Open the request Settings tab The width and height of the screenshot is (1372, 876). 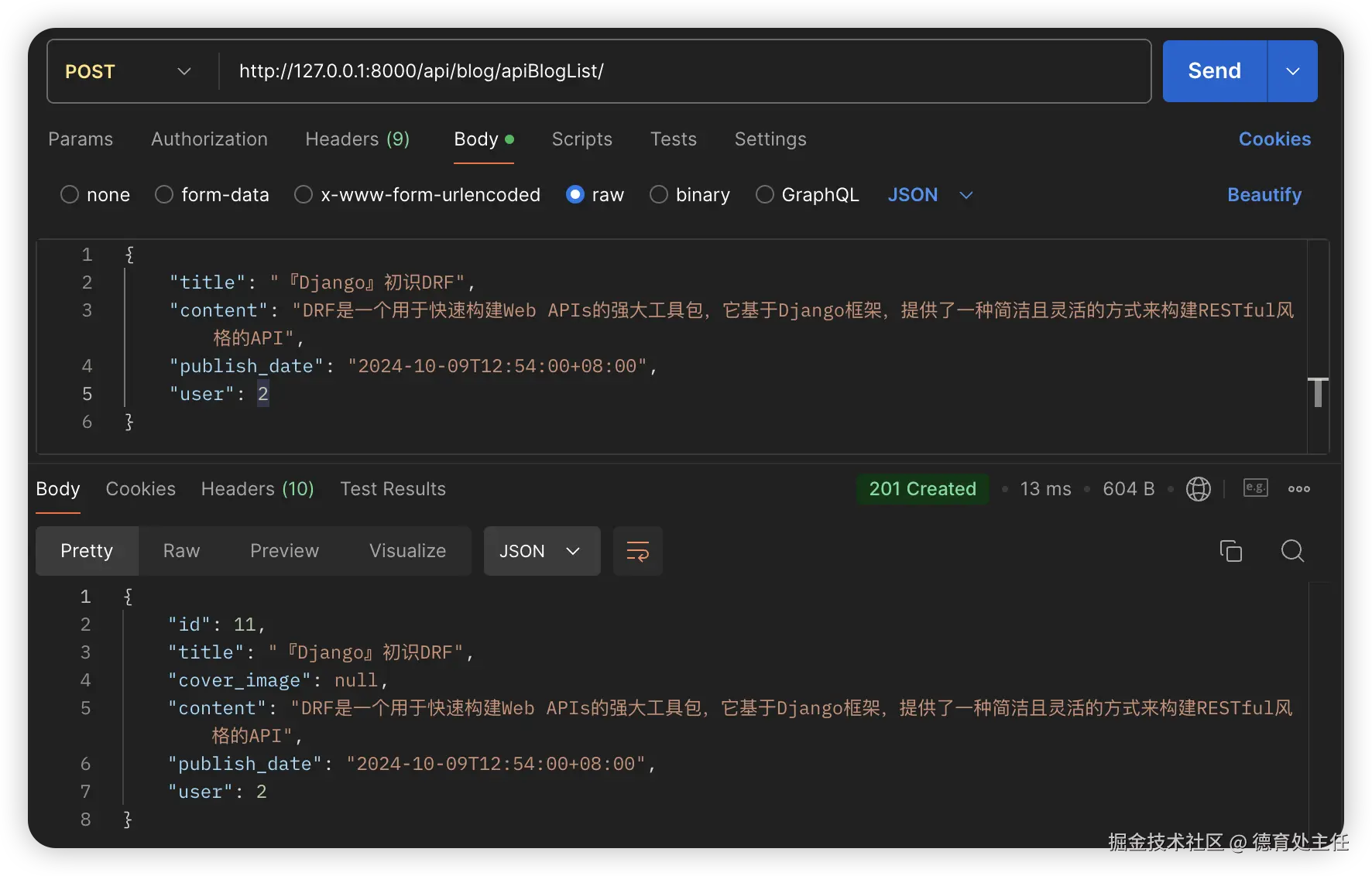(770, 139)
